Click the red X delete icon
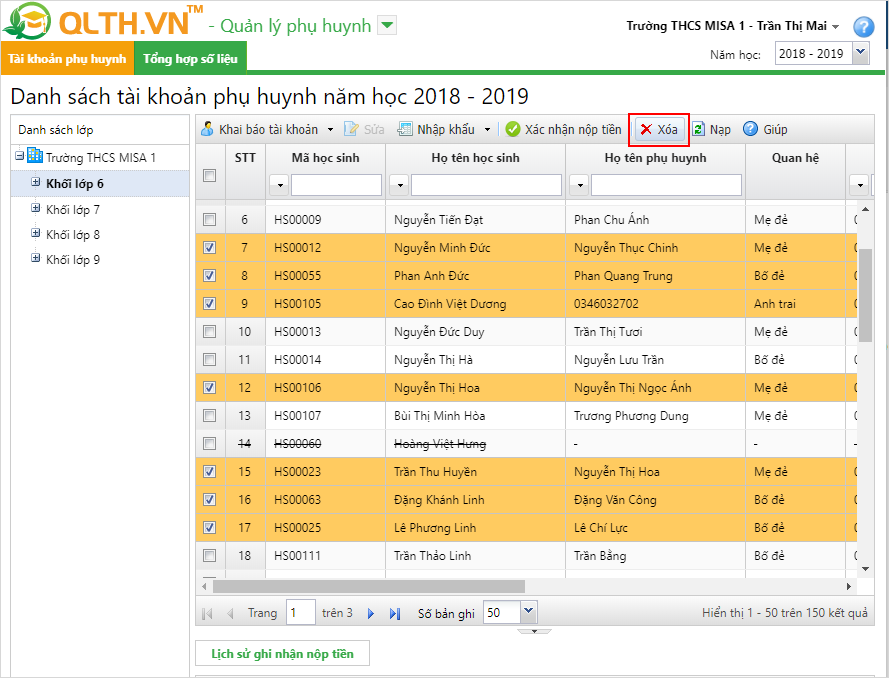The image size is (889, 678). coord(646,129)
